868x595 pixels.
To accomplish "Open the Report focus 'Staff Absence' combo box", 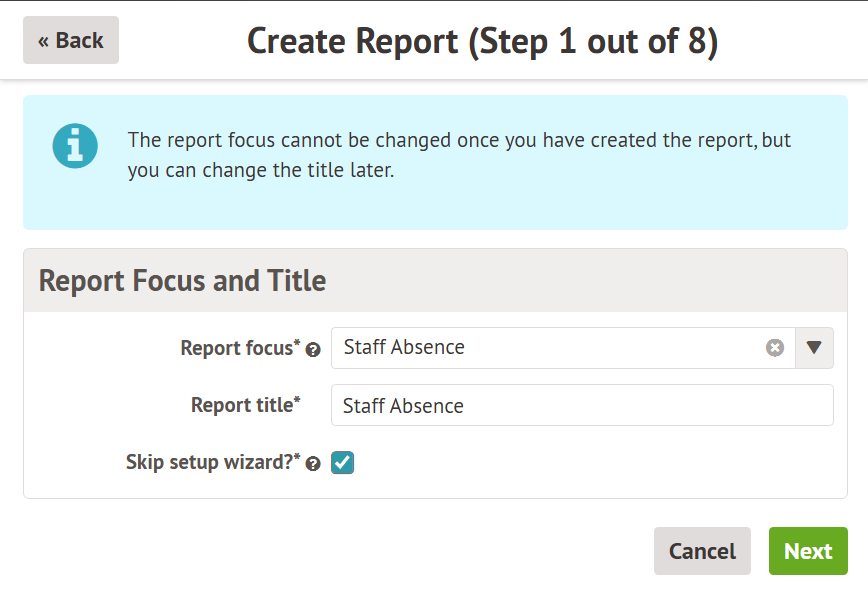I will coord(550,348).
